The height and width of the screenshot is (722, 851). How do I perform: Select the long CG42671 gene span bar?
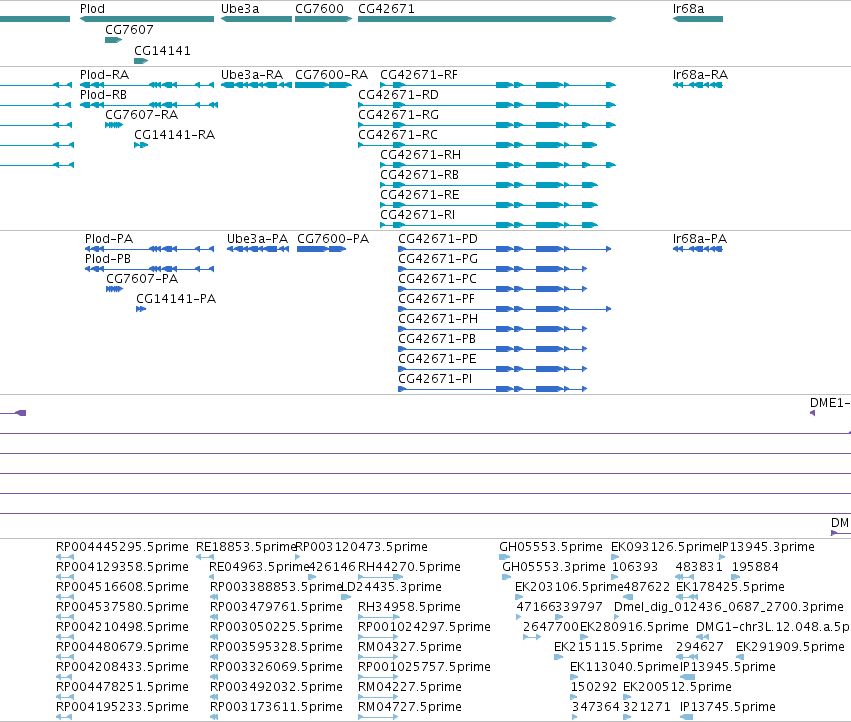(x=487, y=19)
